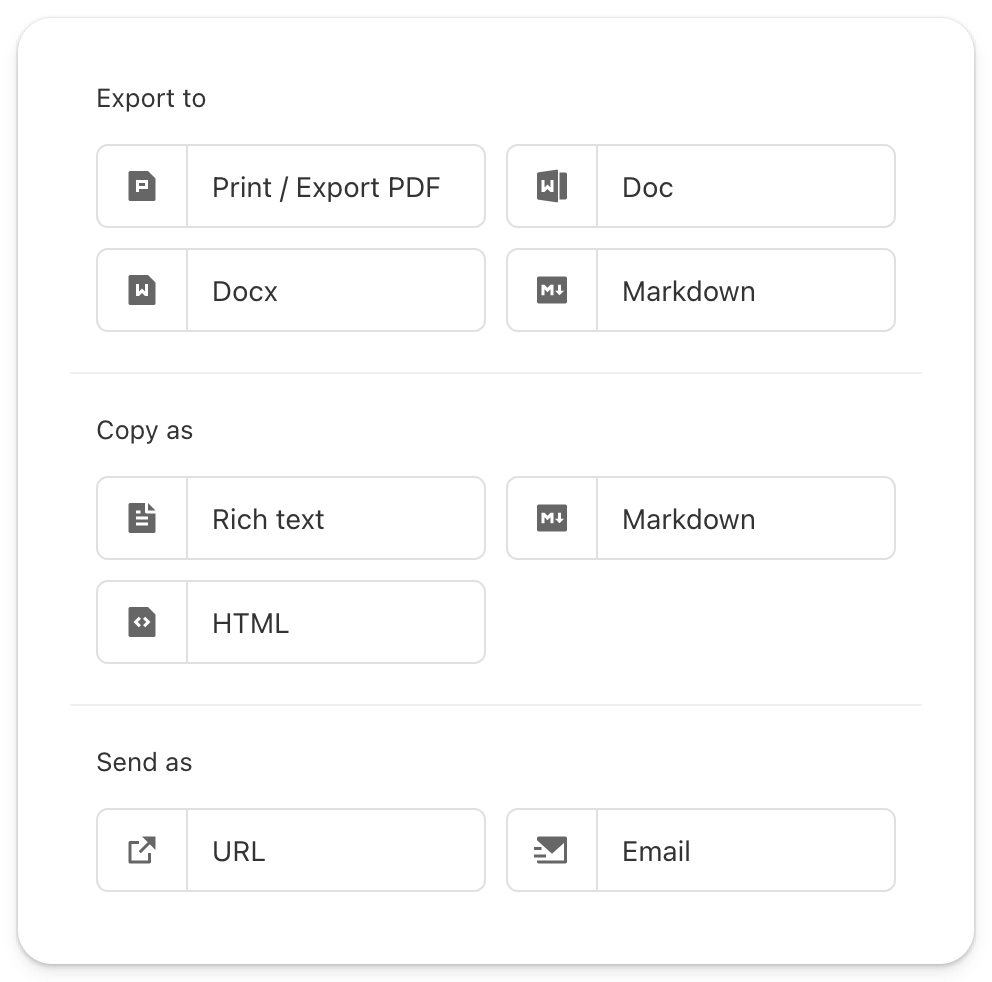
Task: Send the document as URL
Action: [x=239, y=851]
